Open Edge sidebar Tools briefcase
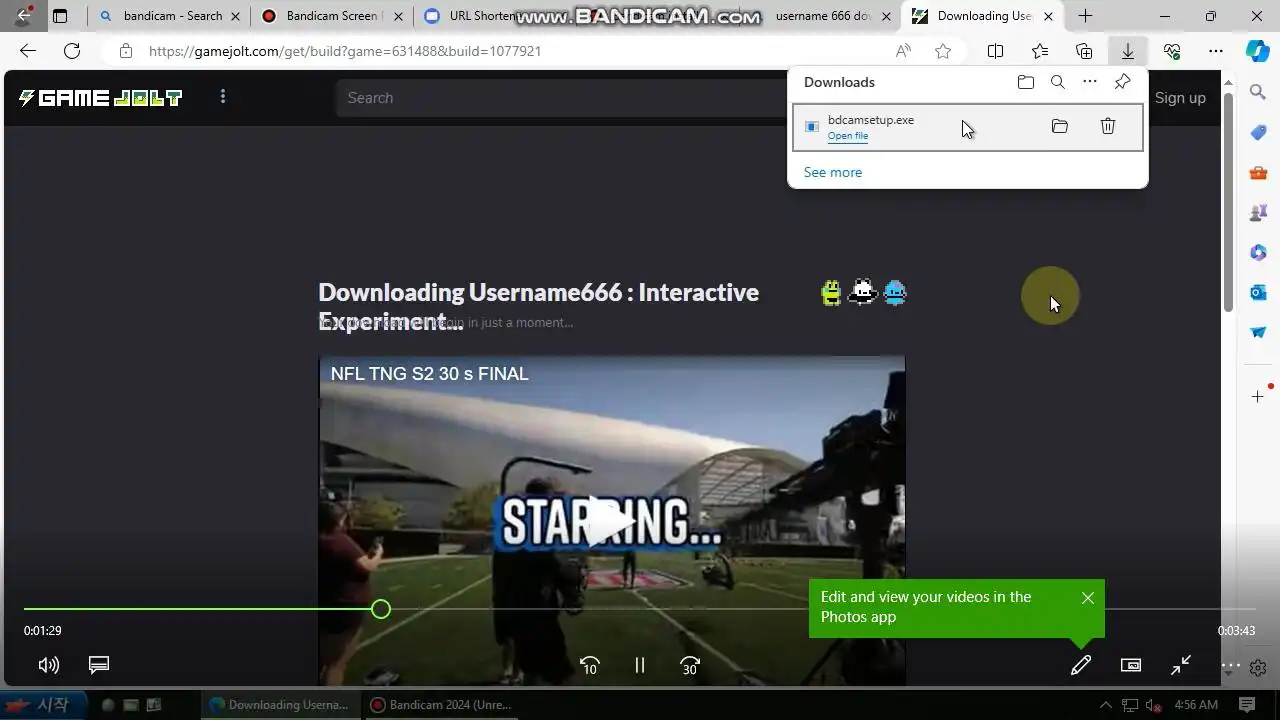The width and height of the screenshot is (1280, 720). (1258, 173)
